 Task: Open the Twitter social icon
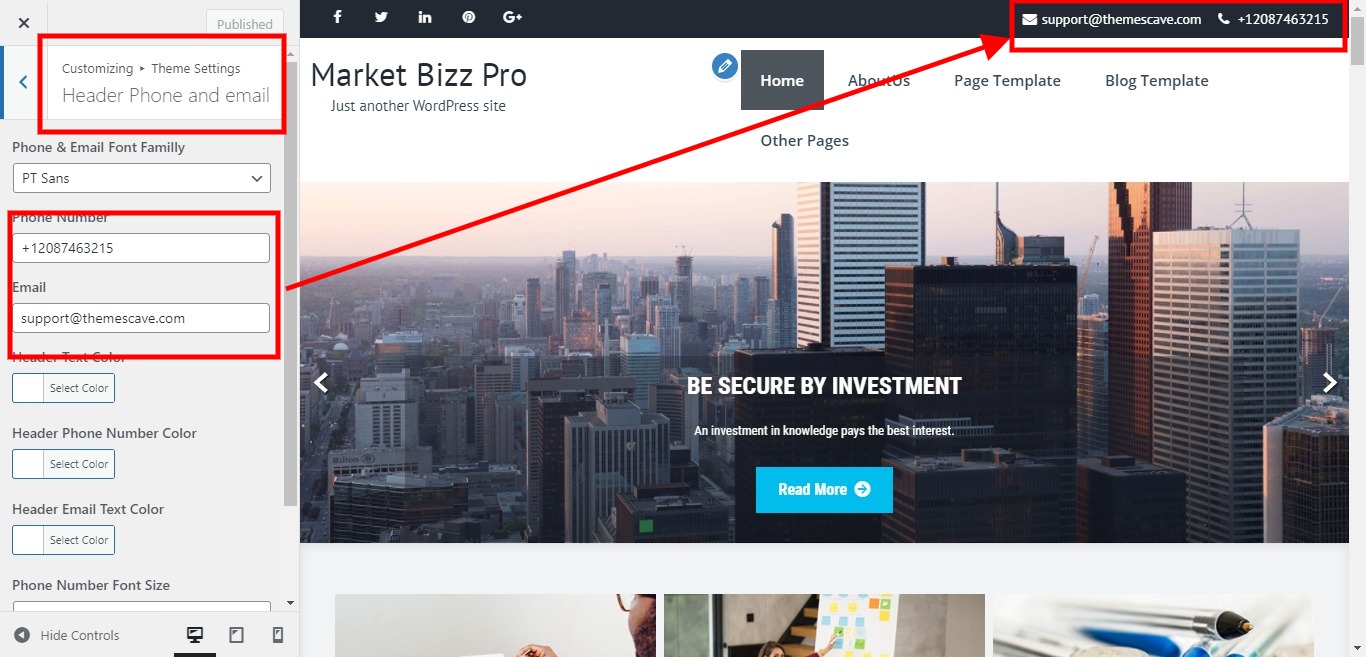[381, 17]
